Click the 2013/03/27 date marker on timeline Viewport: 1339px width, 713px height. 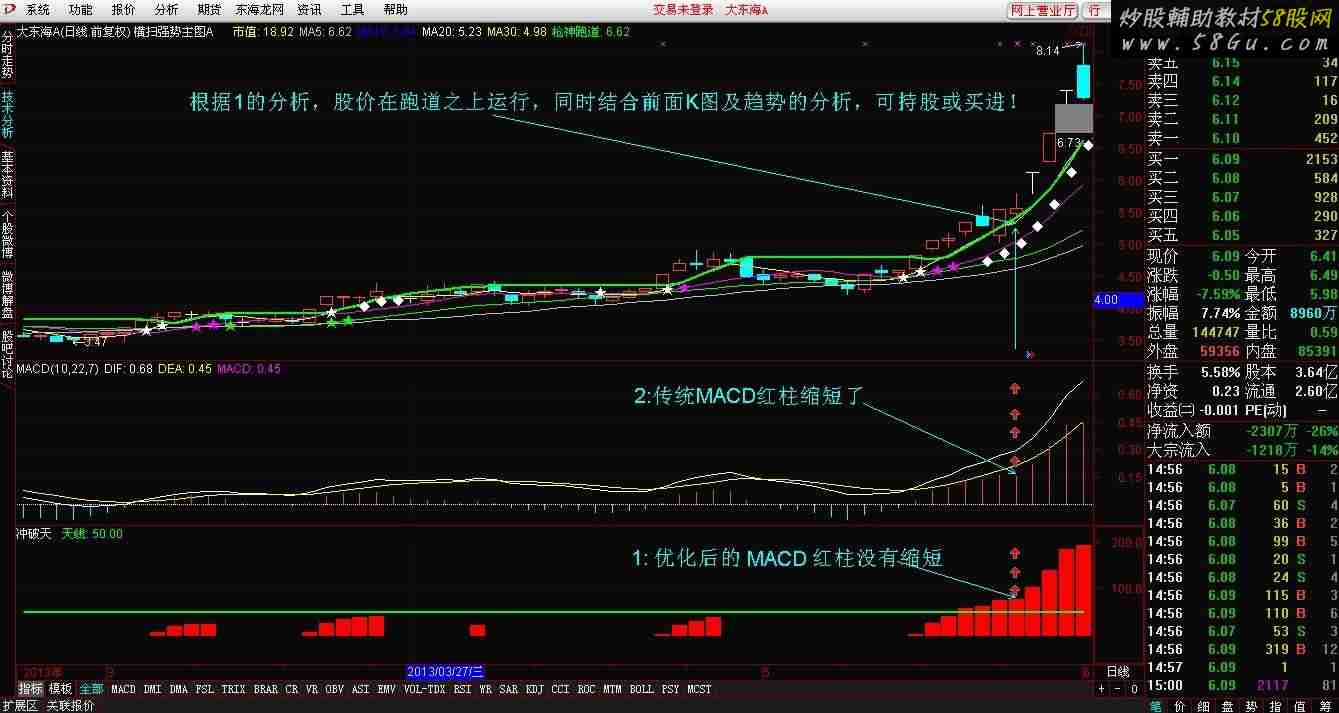(x=447, y=671)
